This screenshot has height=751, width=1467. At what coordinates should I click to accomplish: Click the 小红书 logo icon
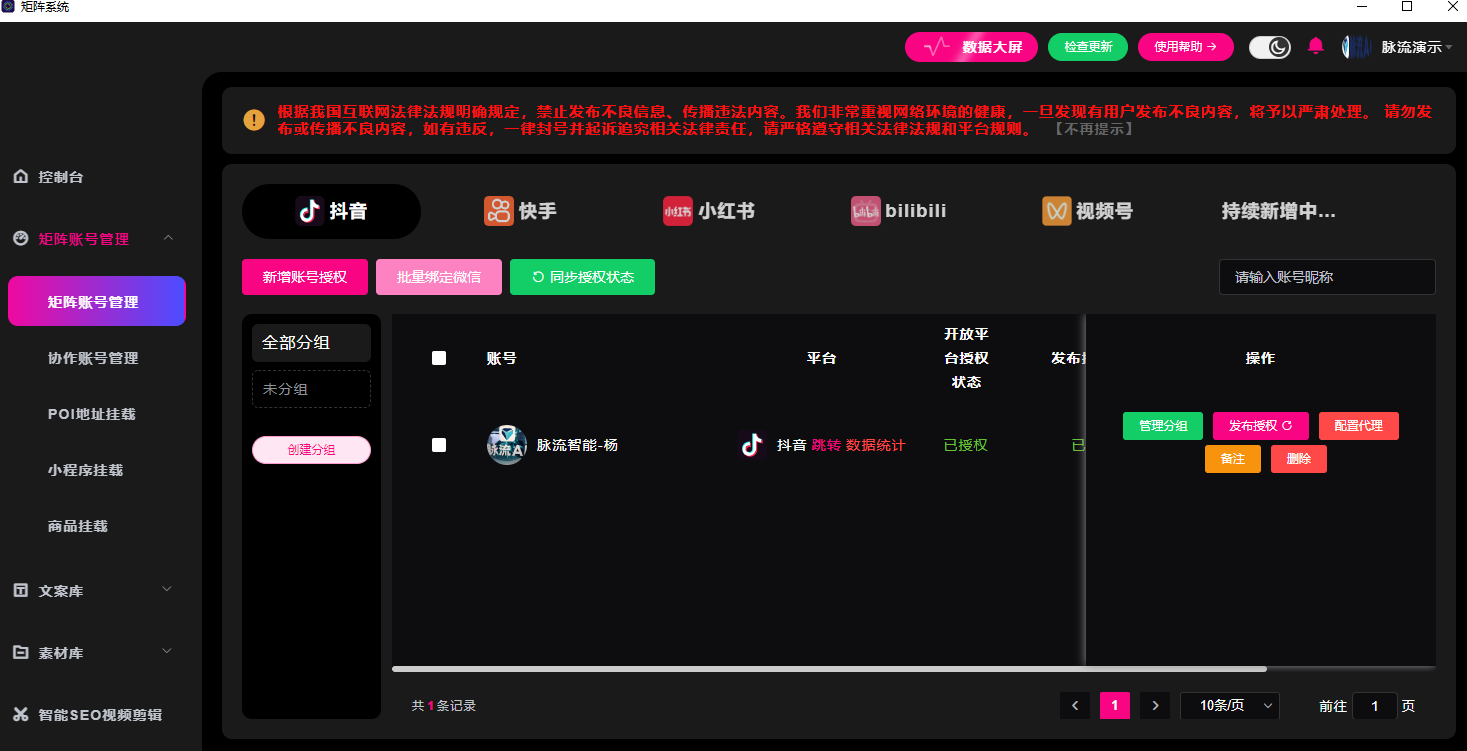point(678,211)
